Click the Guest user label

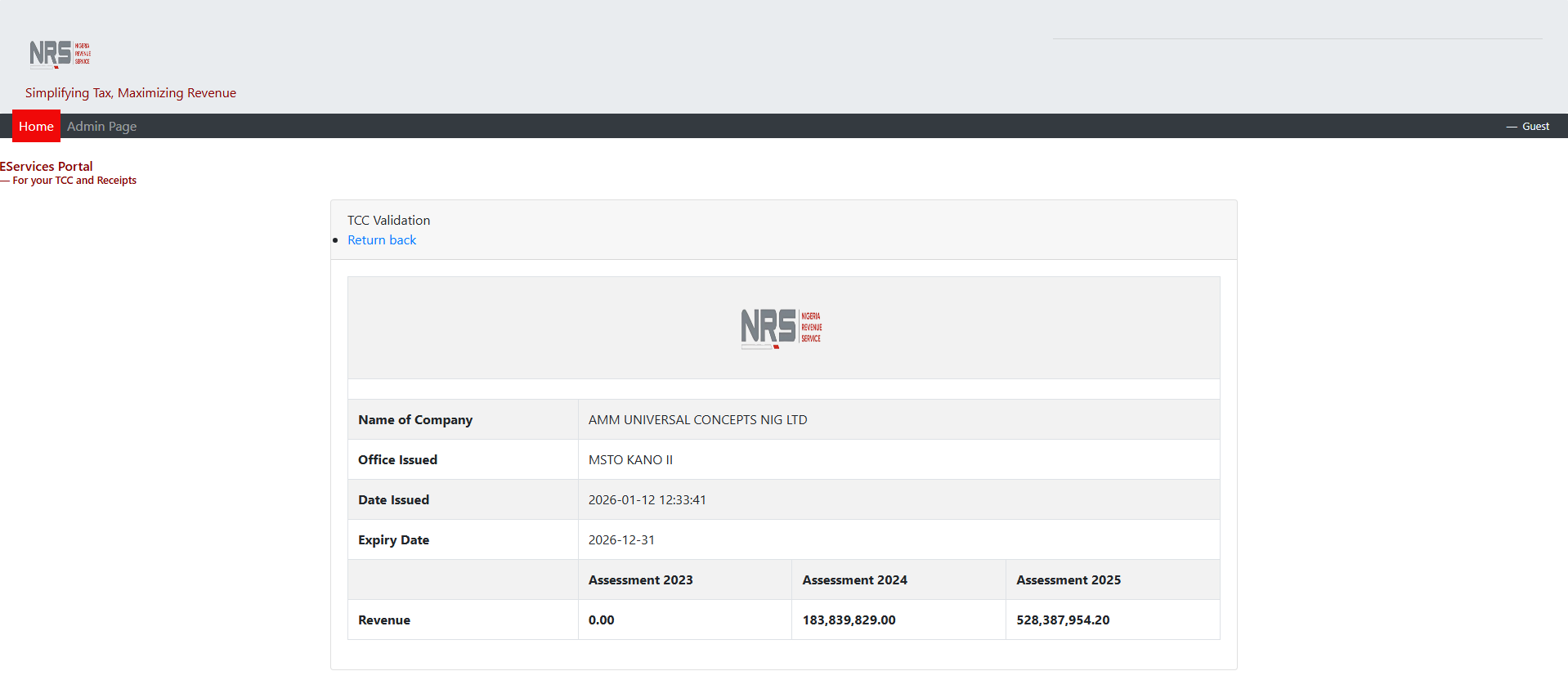pyautogui.click(x=1535, y=127)
